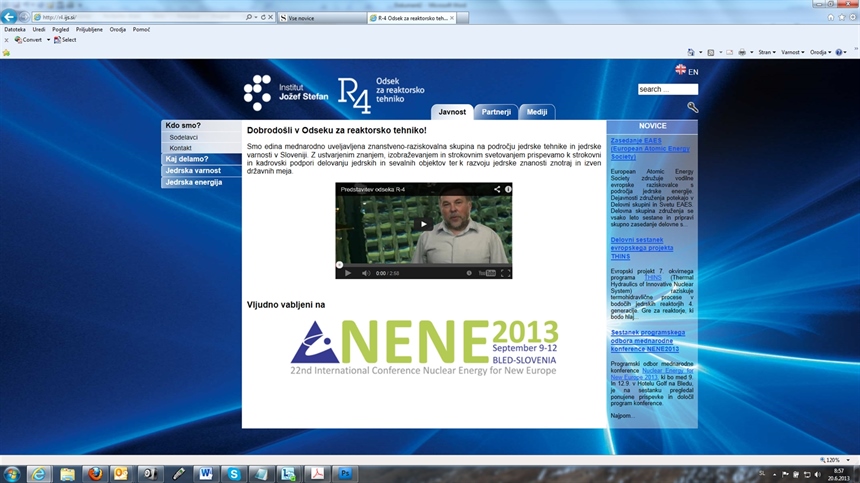The width and height of the screenshot is (860, 483).
Task: Click the Institut Jožef Stefan logo
Action: pyautogui.click(x=286, y=92)
